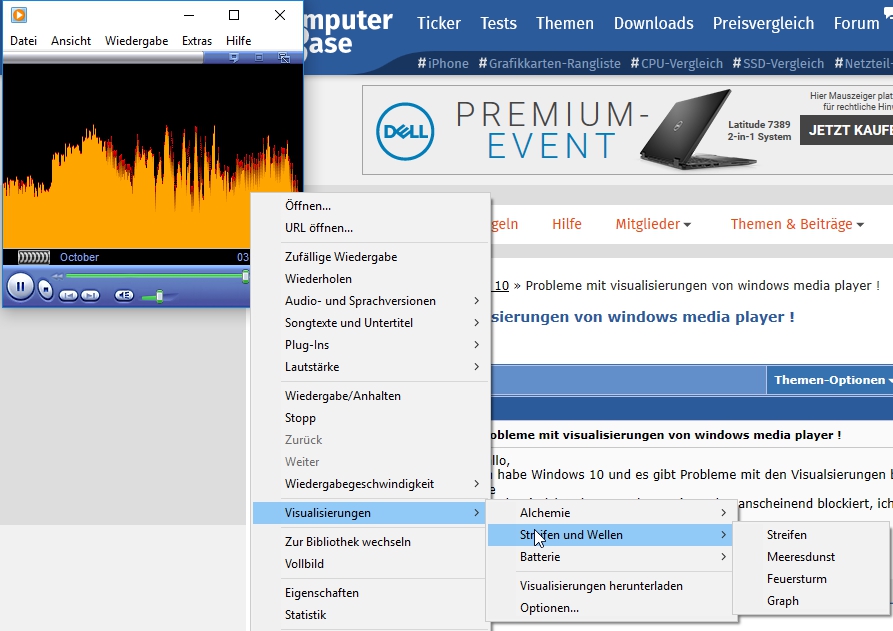
Task: Expand the Wiedergabegeschwindigkeit submenu
Action: (x=371, y=484)
